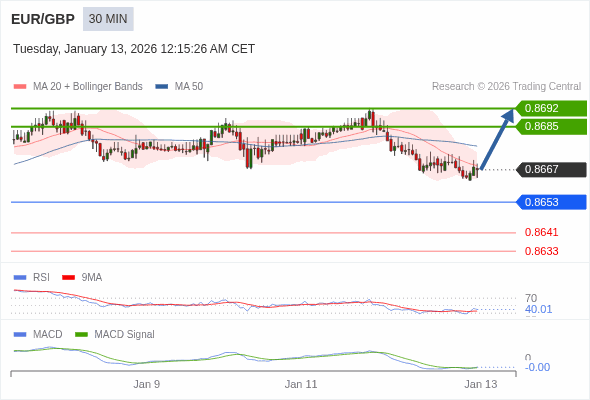
Task: Click the 'MA 20 + Bollinger Bands' legend label
Action: (88, 87)
